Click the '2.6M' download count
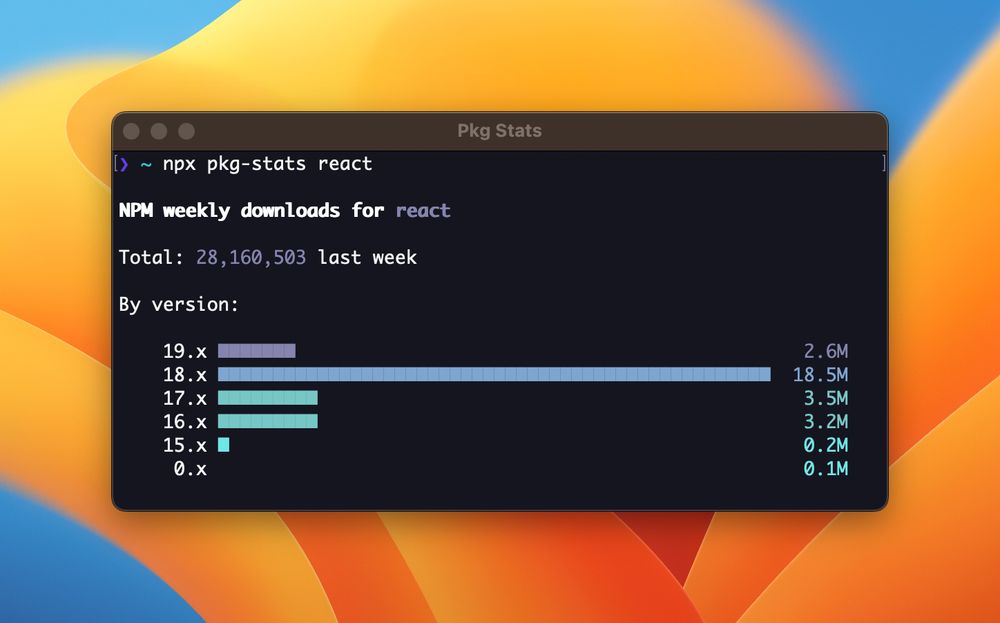 [x=825, y=351]
